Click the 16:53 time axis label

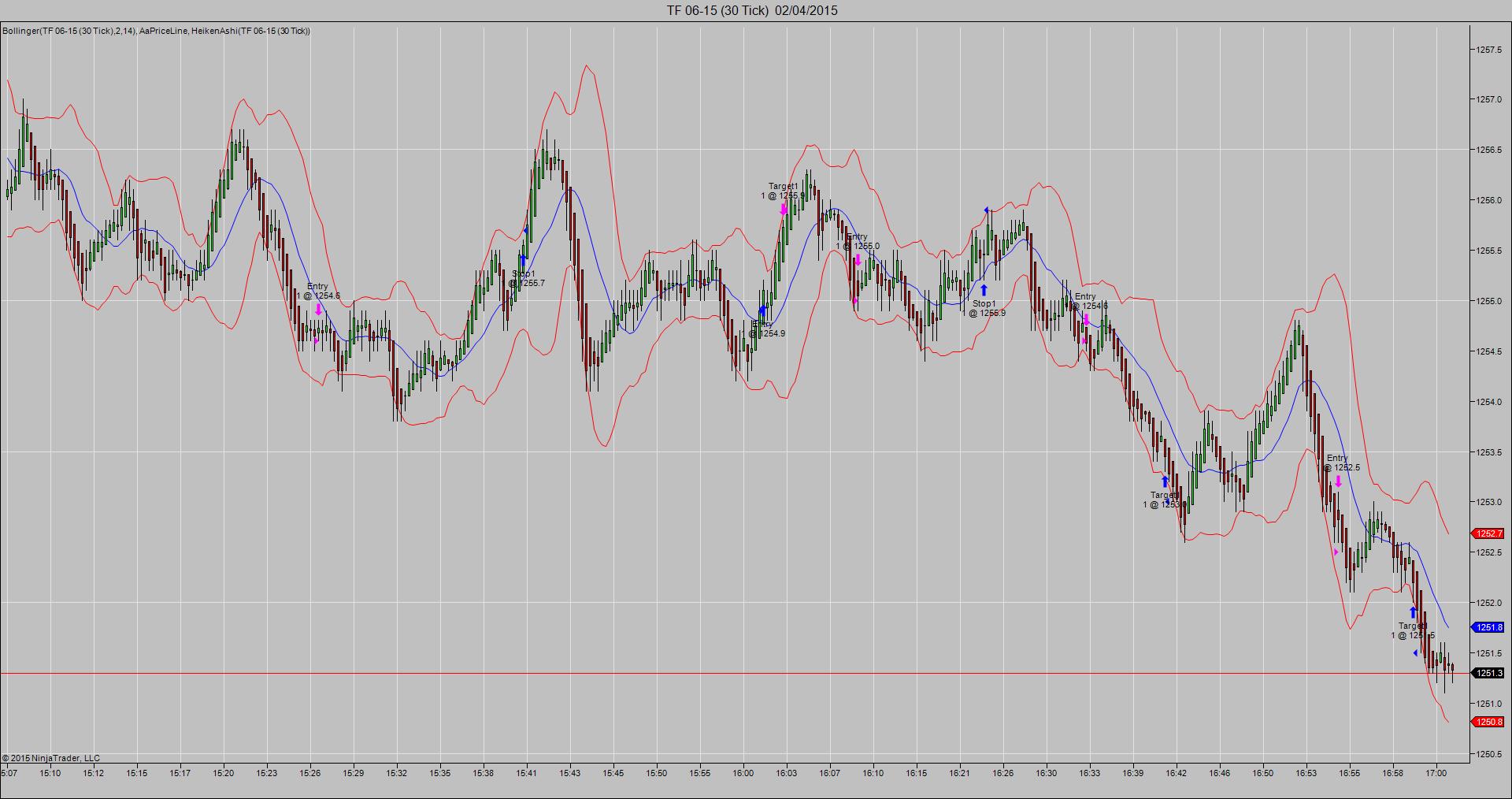pyautogui.click(x=1306, y=773)
